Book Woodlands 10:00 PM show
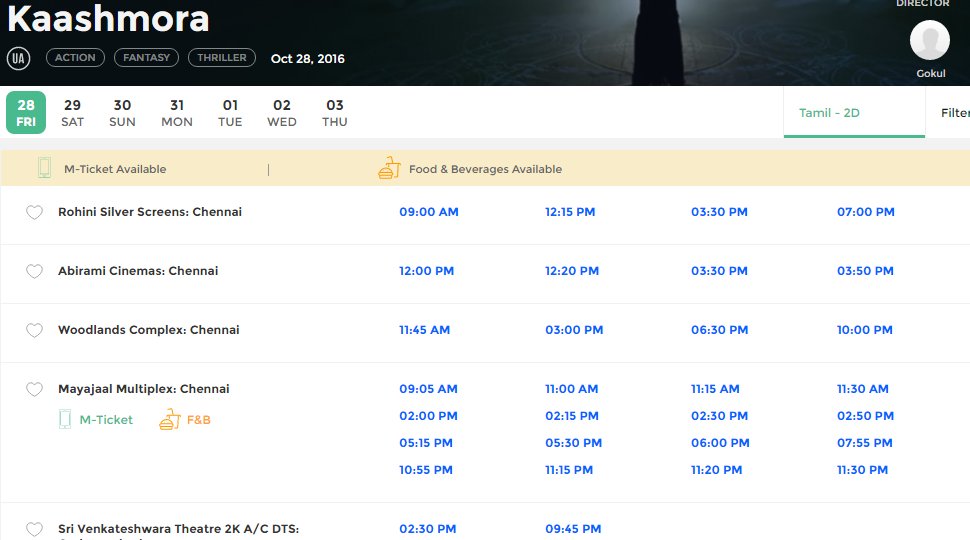Image resolution: width=970 pixels, height=540 pixels. coord(865,330)
